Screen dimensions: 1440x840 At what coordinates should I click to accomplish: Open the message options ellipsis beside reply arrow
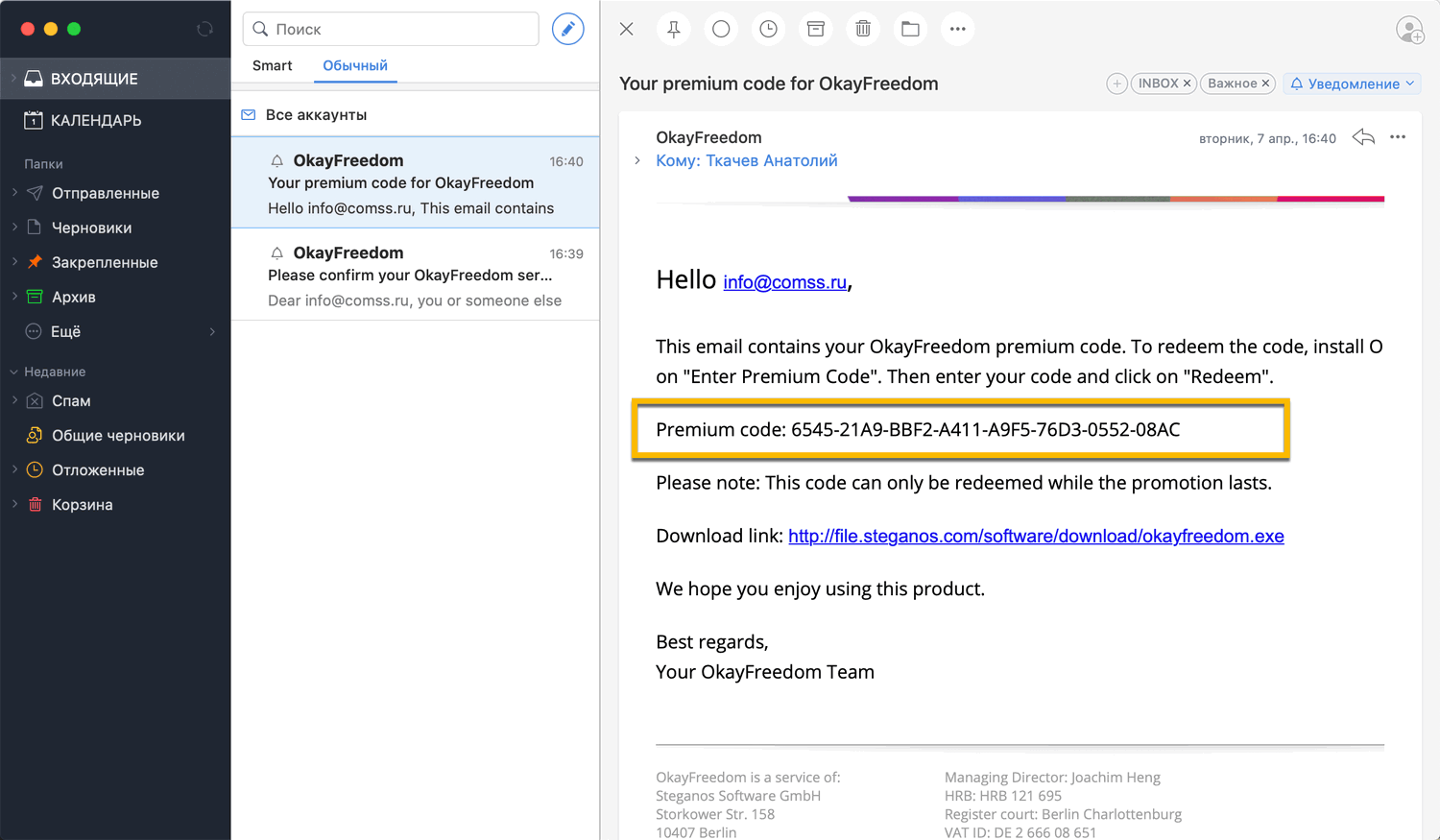click(x=1398, y=137)
